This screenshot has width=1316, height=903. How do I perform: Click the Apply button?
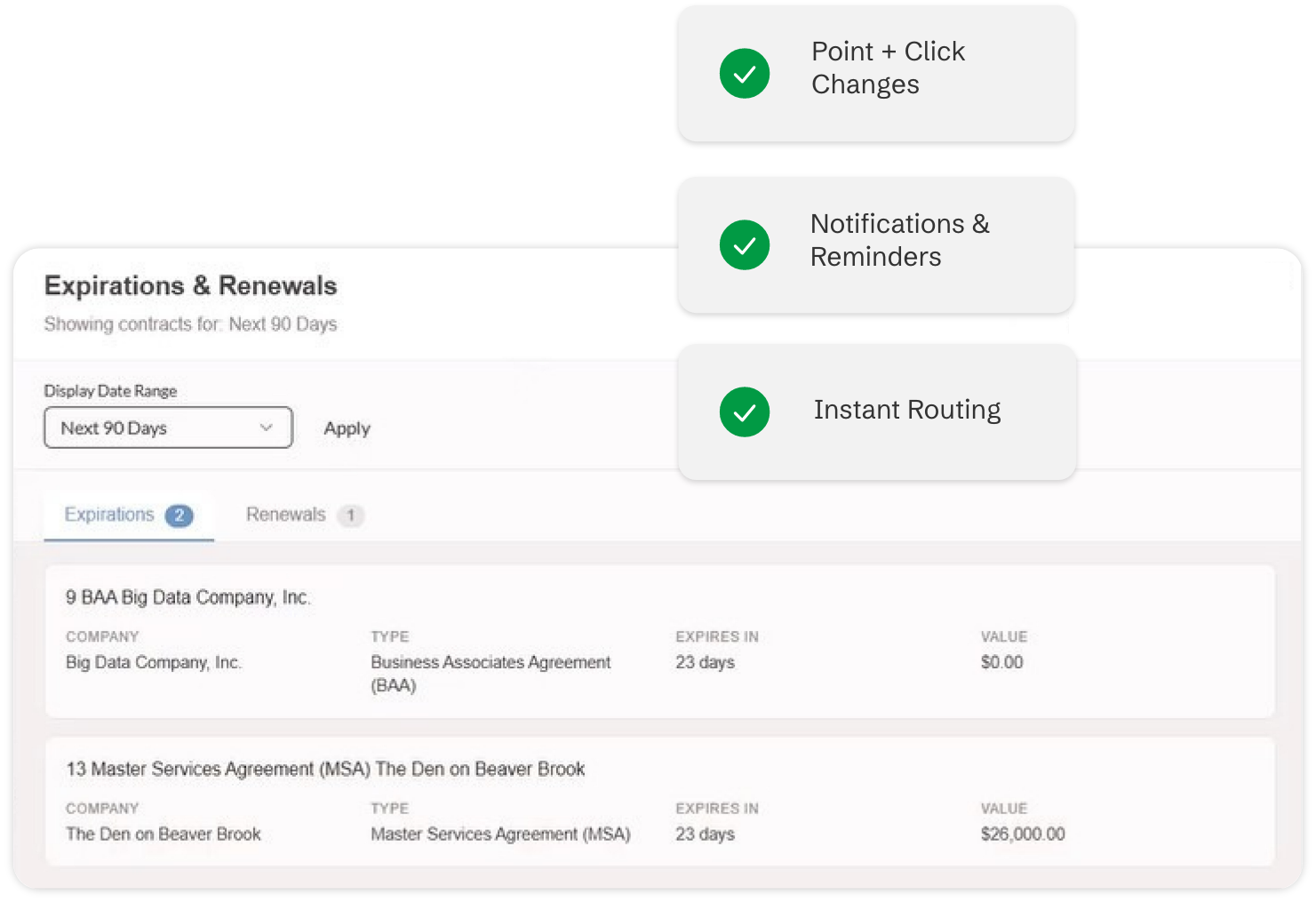point(346,428)
